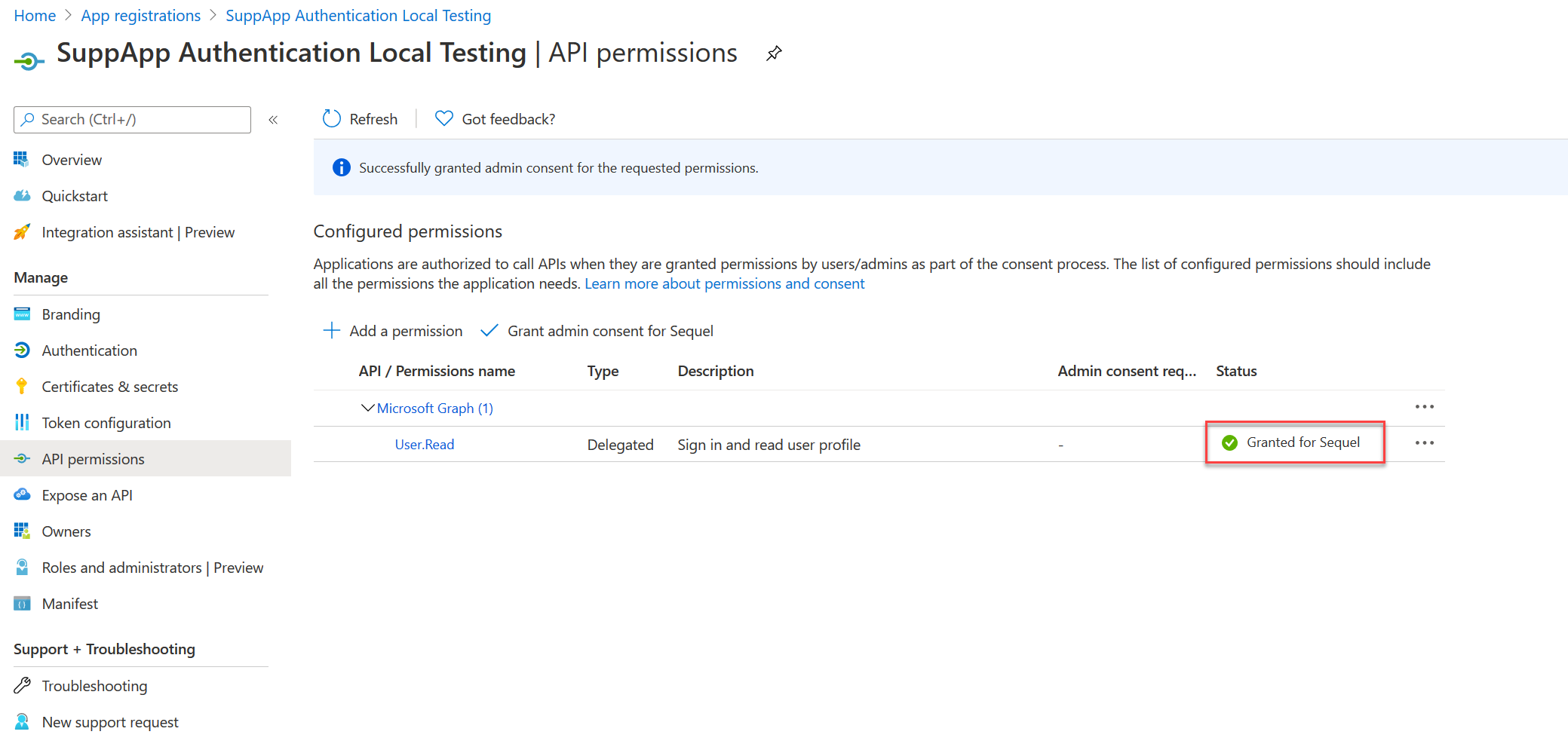Focus the Search (Ctrl+/) box

(x=132, y=120)
